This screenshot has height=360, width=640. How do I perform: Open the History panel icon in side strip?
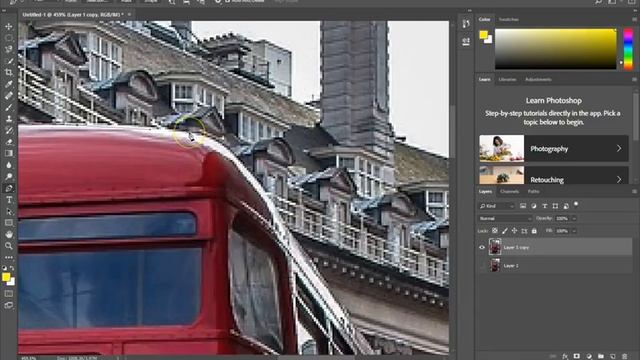click(466, 24)
